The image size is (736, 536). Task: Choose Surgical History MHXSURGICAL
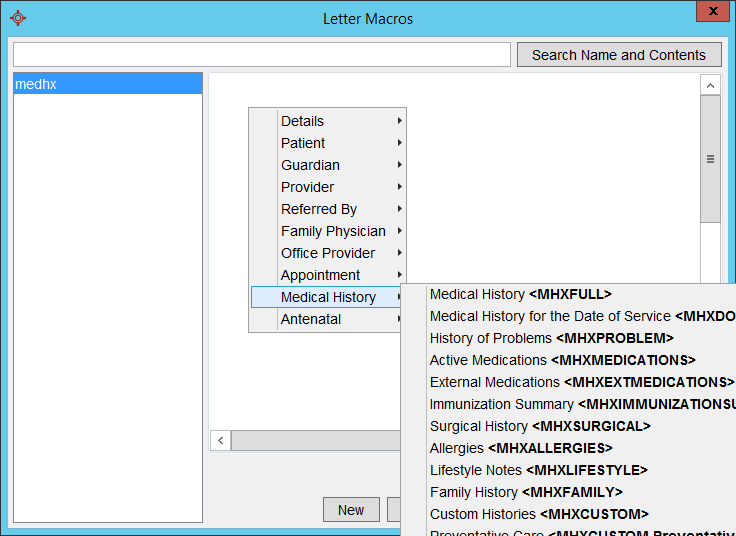point(540,426)
